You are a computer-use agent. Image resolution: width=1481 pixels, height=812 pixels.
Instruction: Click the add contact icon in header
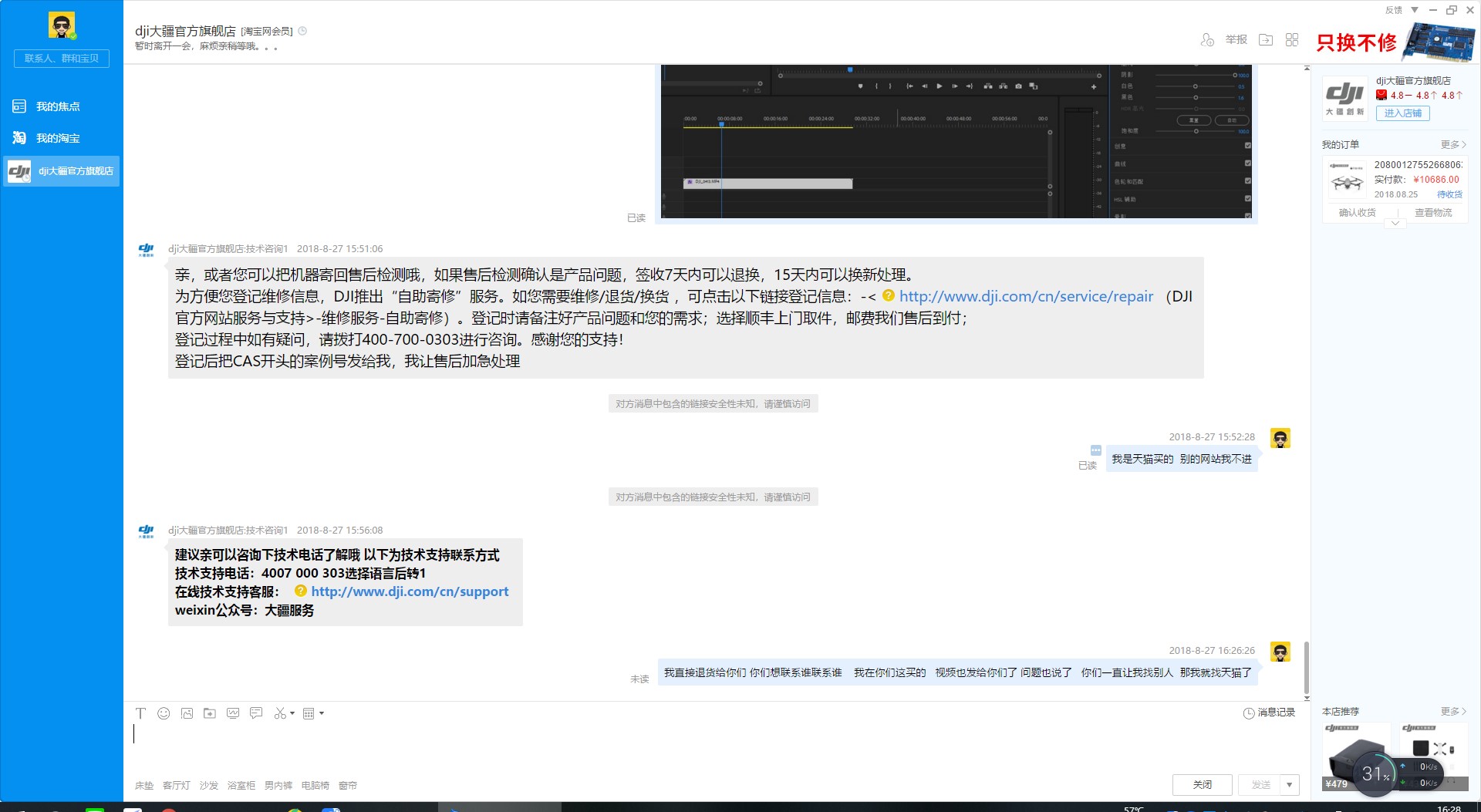click(1207, 39)
